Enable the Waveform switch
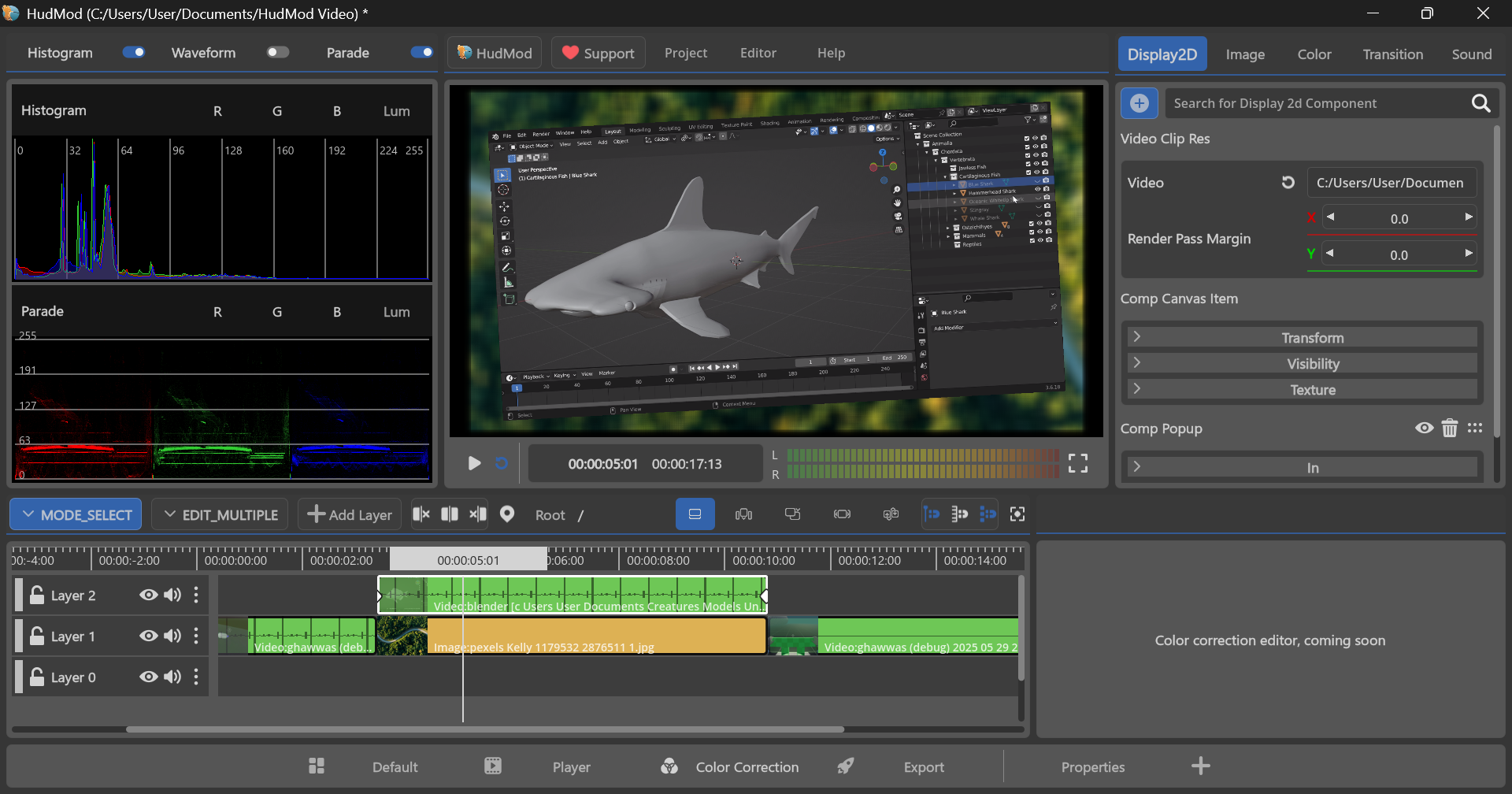The image size is (1512, 794). [x=278, y=52]
